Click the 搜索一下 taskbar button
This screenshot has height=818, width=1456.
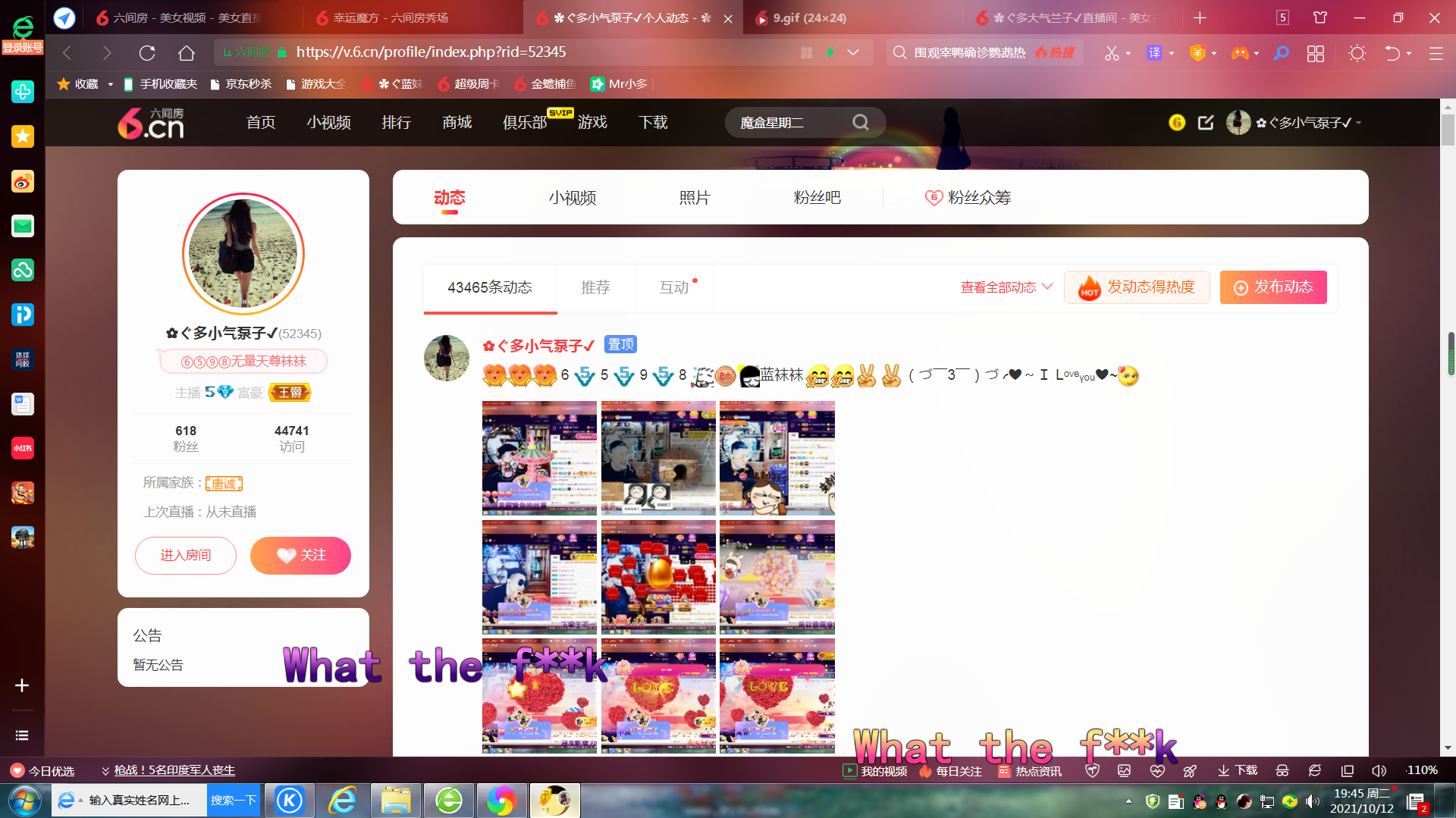[x=234, y=801]
